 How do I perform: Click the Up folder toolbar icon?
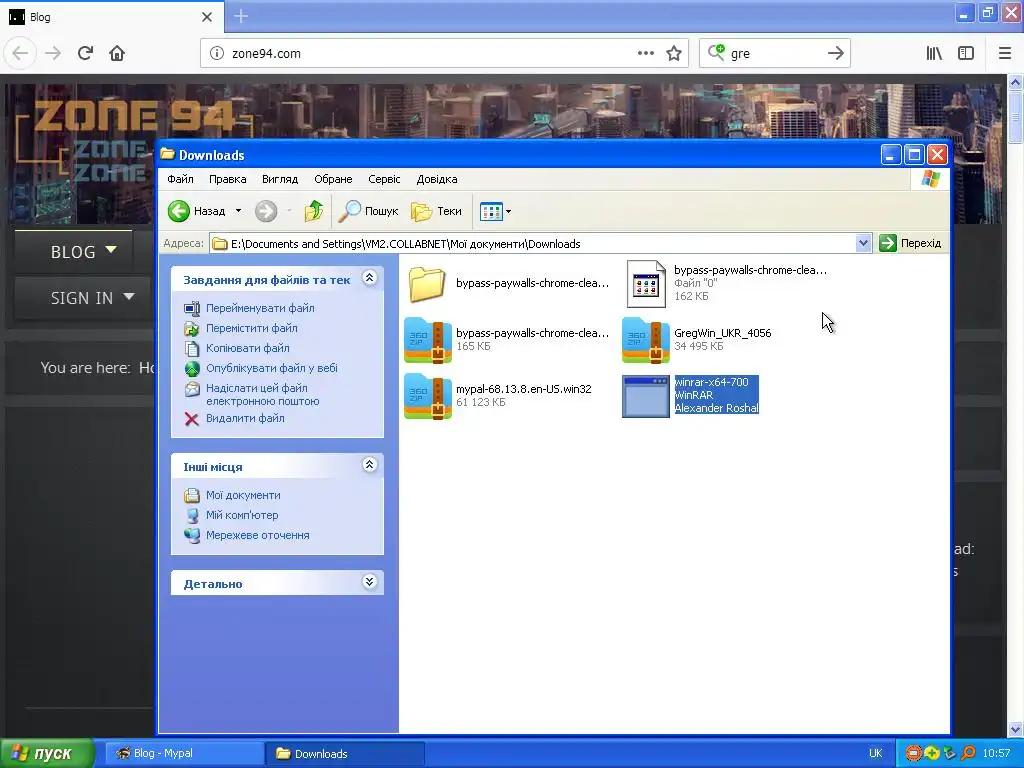[314, 211]
